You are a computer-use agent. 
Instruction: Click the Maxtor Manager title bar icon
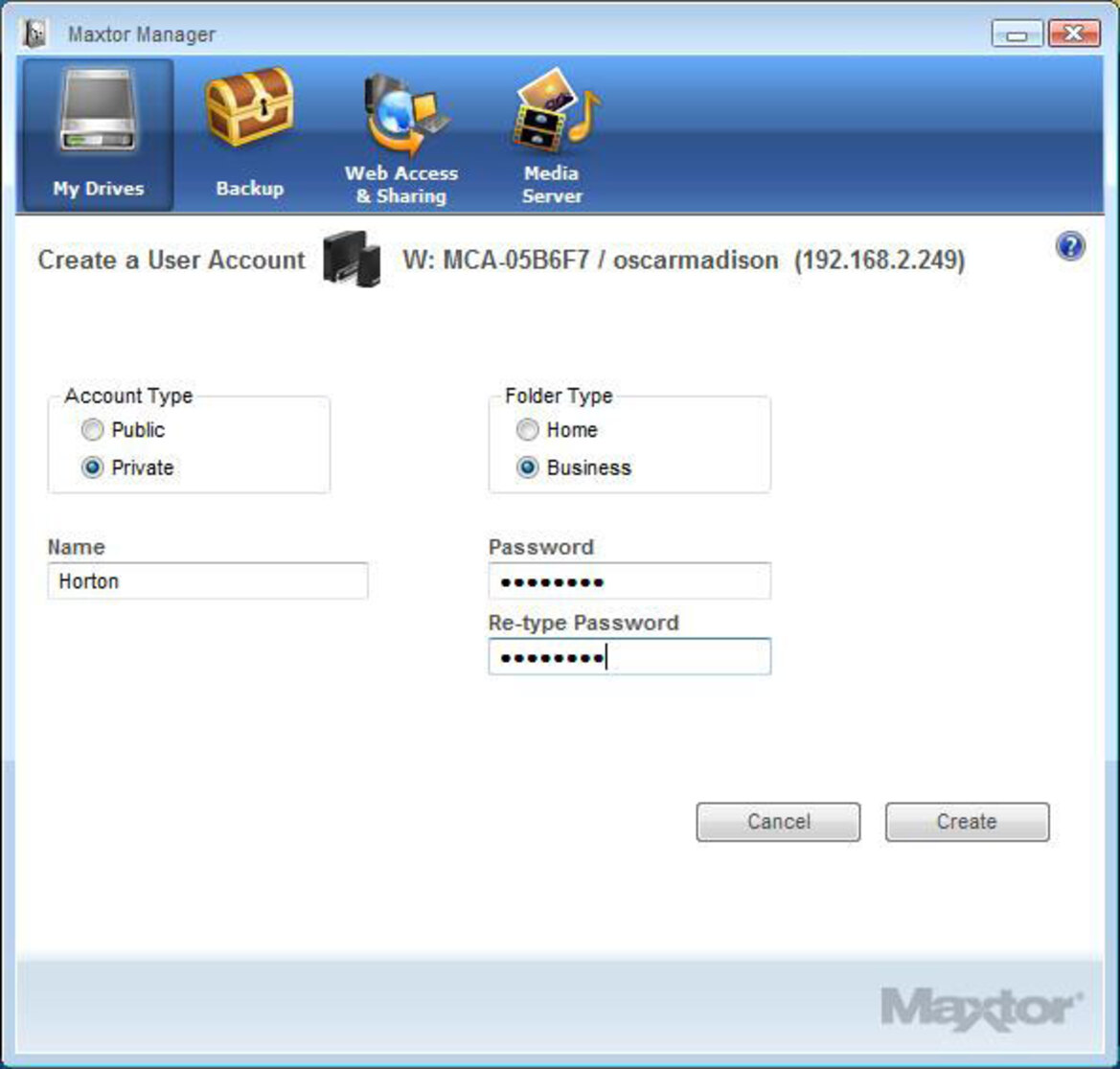(35, 33)
